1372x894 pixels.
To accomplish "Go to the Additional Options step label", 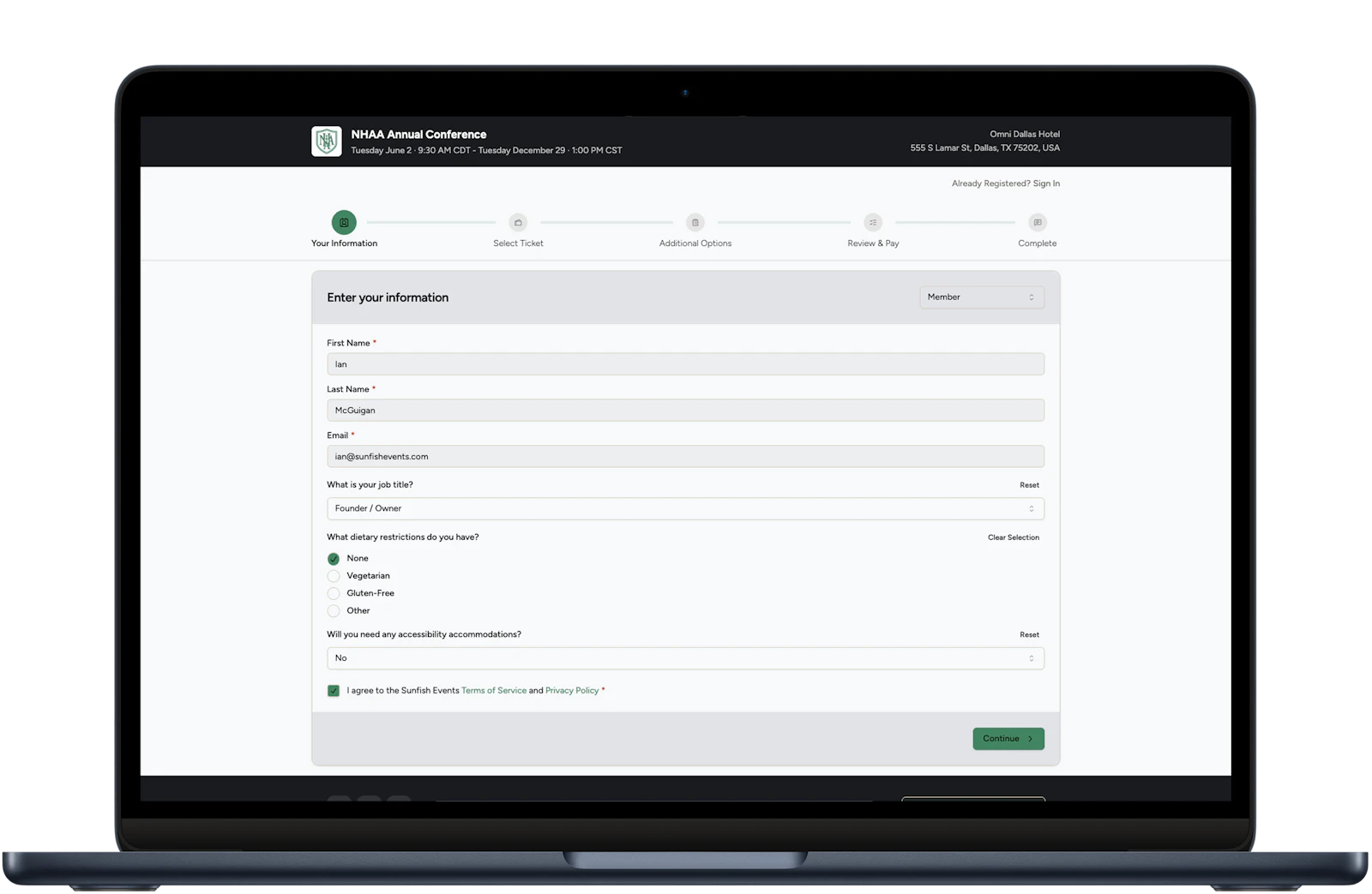I will tap(695, 243).
